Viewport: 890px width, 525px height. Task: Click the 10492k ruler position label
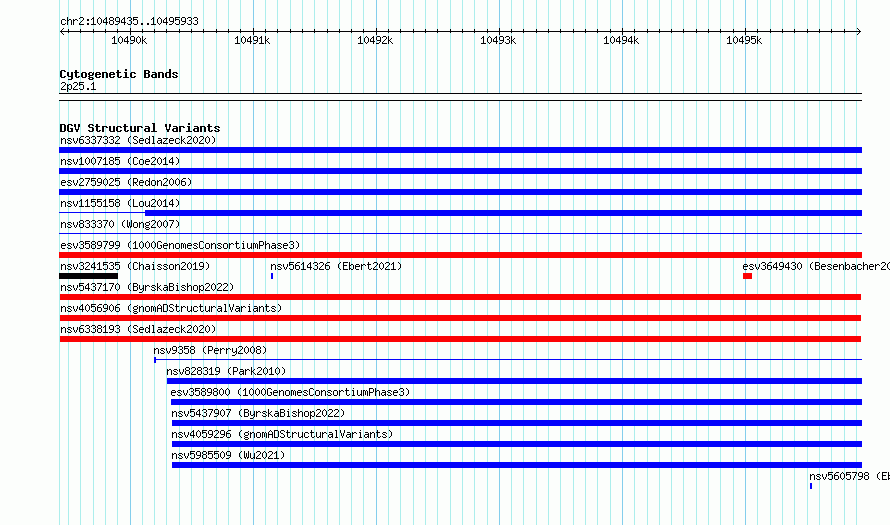click(x=375, y=40)
